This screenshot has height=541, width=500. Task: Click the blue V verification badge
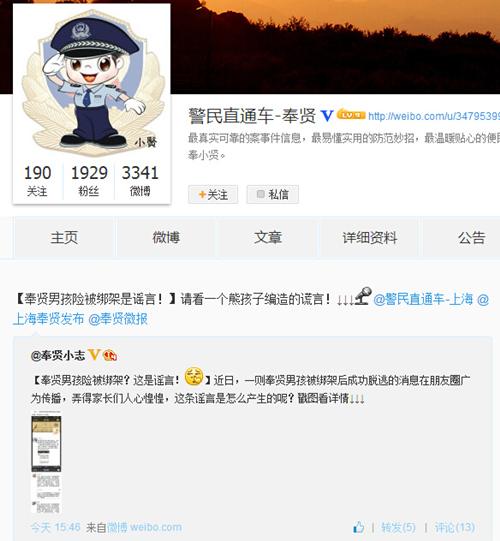click(x=327, y=116)
